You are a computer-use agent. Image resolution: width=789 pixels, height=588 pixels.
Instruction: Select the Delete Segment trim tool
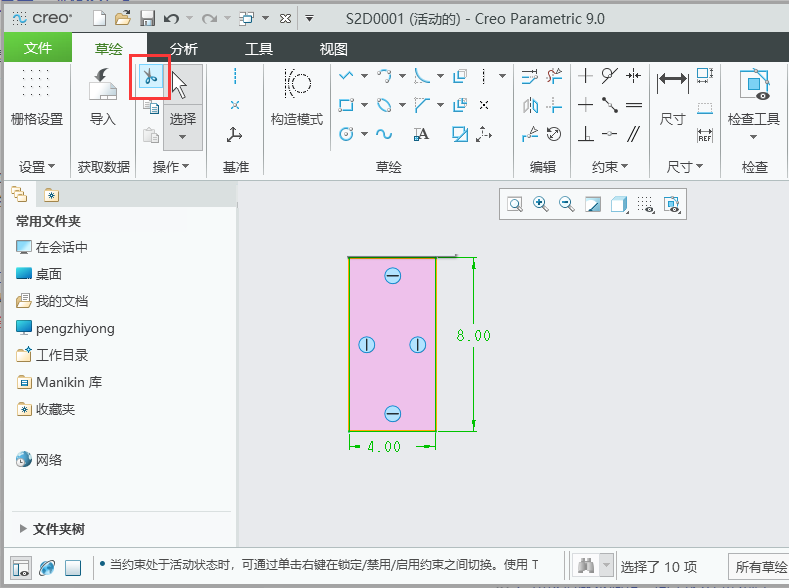[554, 76]
